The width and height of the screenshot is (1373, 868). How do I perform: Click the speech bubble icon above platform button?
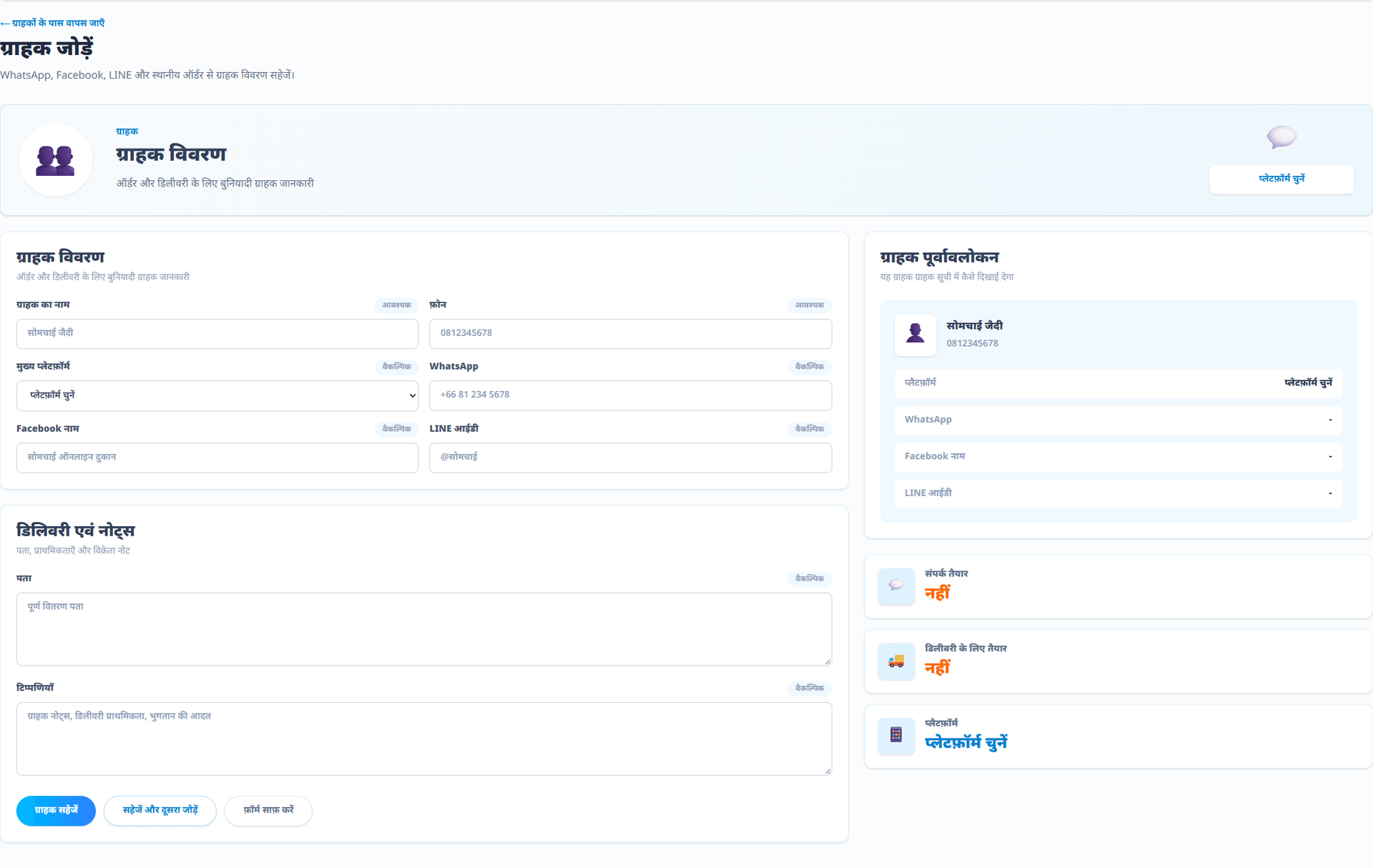coord(1281,137)
